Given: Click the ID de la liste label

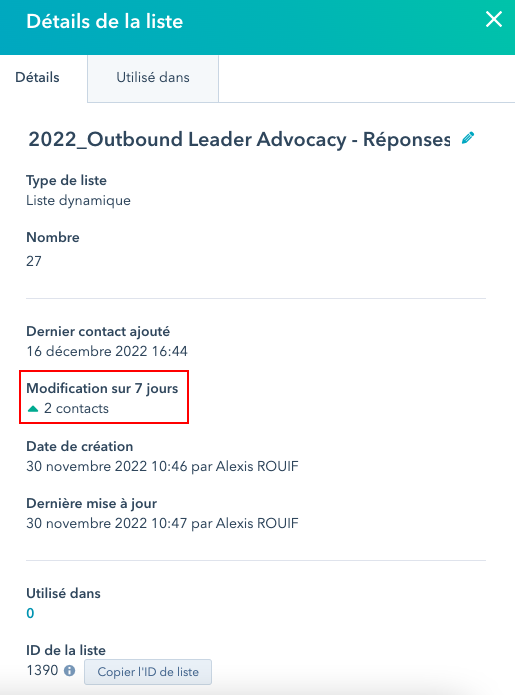Looking at the screenshot, I should point(66,650).
